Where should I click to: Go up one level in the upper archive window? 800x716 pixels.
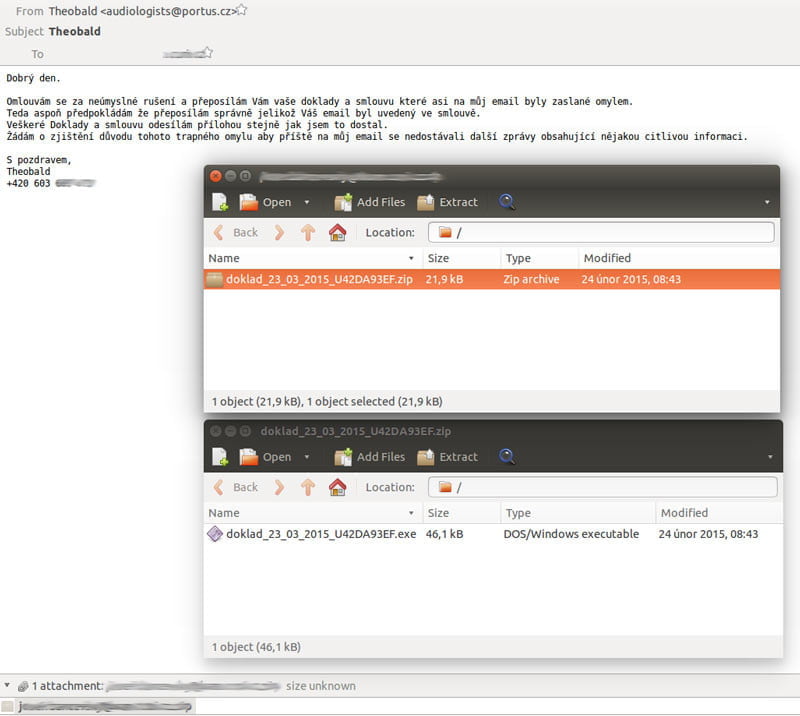click(308, 232)
